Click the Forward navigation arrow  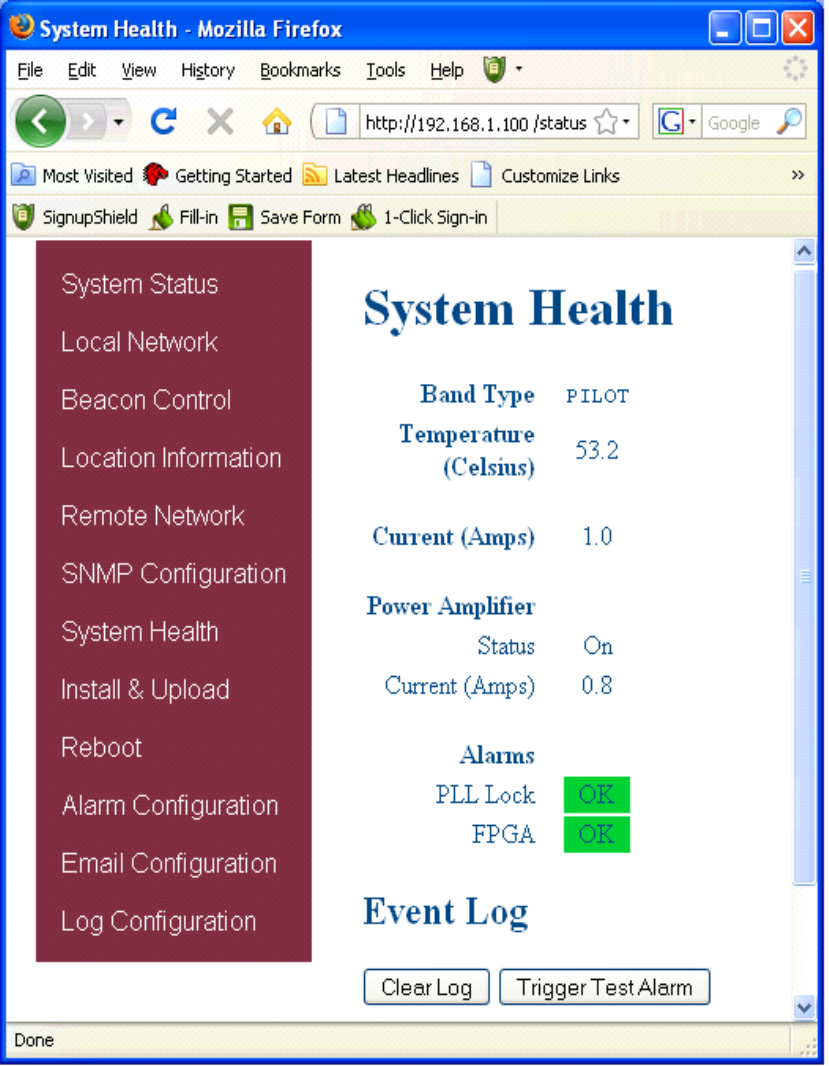[88, 122]
